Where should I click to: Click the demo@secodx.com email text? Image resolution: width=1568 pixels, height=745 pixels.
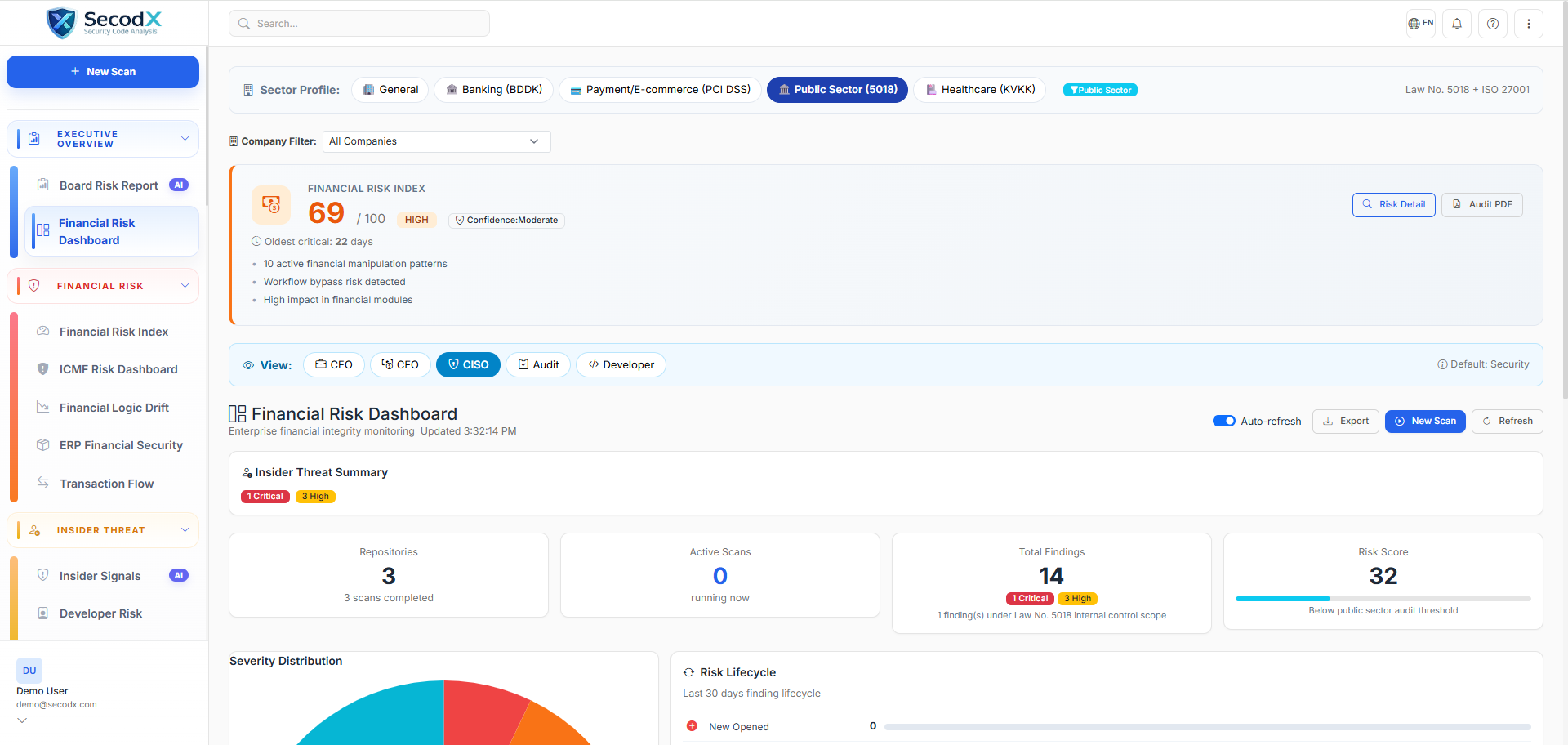coord(56,704)
